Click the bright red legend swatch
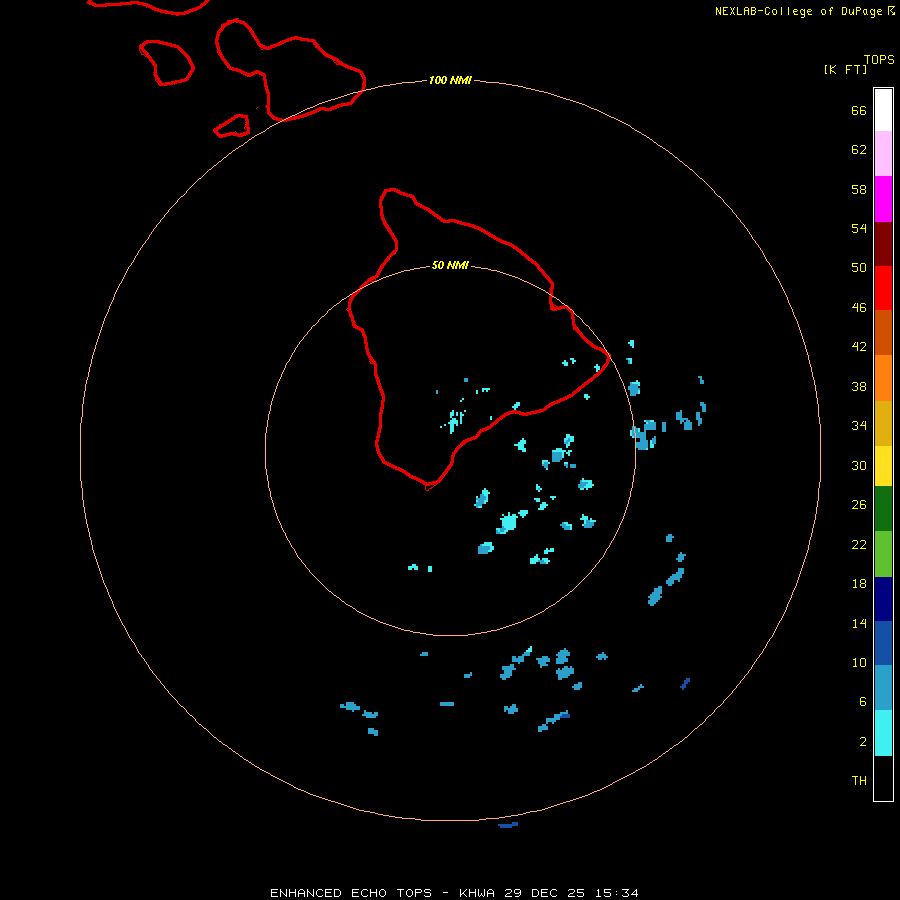The image size is (900, 900). pyautogui.click(x=883, y=288)
